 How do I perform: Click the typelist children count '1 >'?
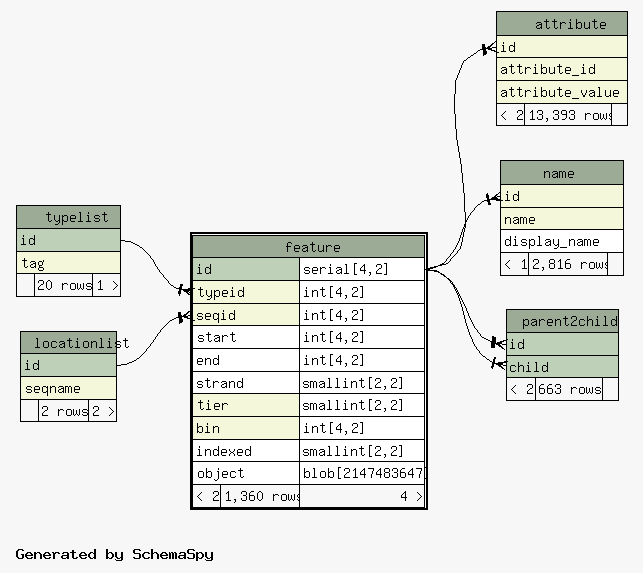pyautogui.click(x=107, y=285)
